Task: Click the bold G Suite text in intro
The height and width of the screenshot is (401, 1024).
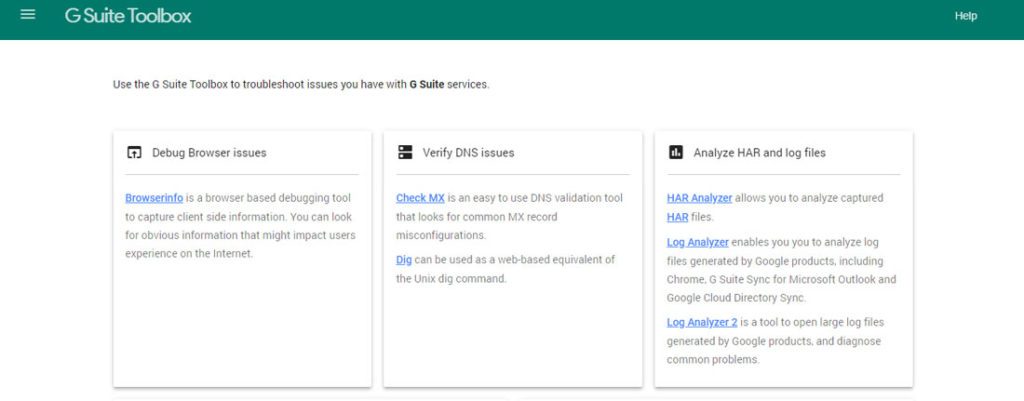Action: (426, 85)
